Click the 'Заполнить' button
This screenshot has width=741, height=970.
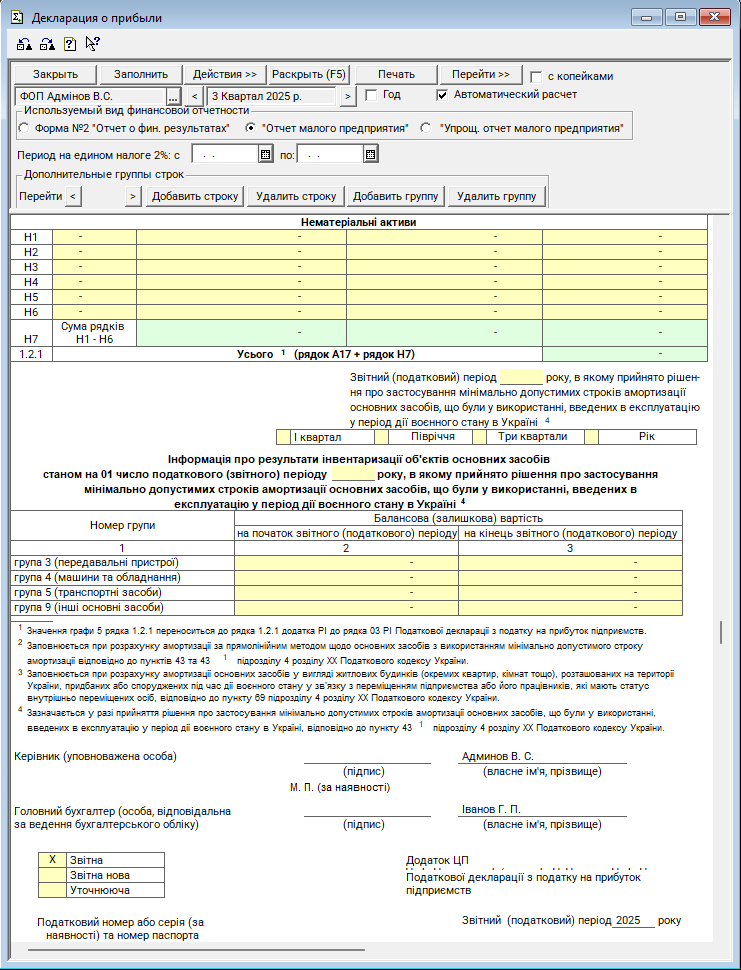coord(148,75)
